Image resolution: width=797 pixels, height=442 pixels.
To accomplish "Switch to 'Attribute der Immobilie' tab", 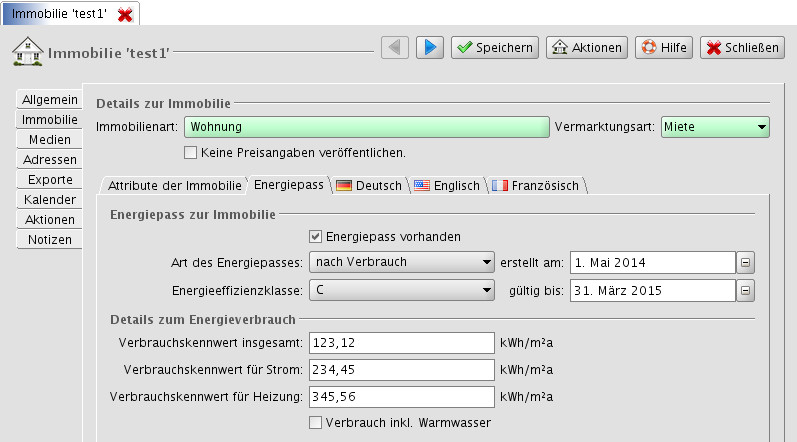I will (174, 186).
